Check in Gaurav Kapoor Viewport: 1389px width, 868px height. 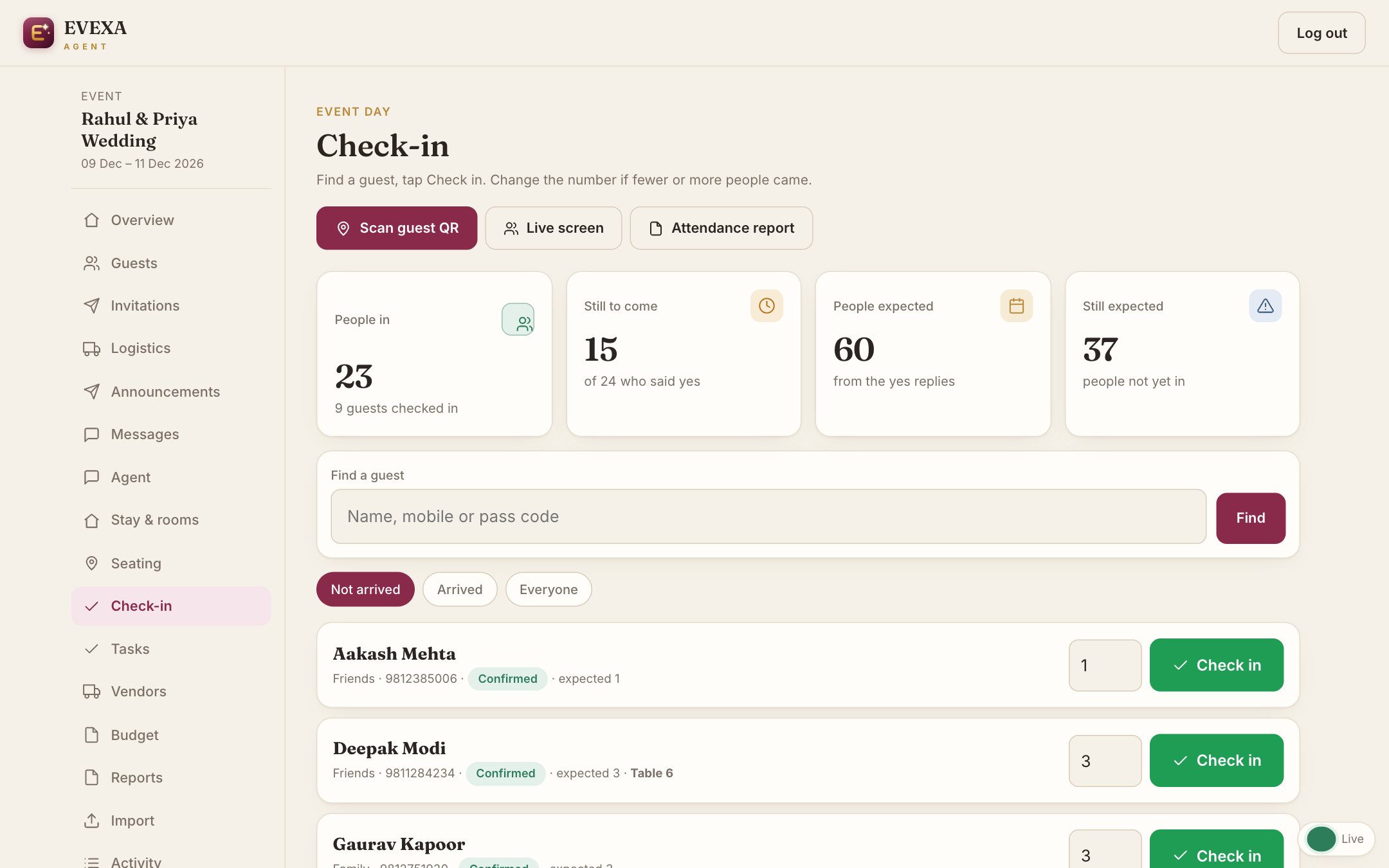point(1217,850)
